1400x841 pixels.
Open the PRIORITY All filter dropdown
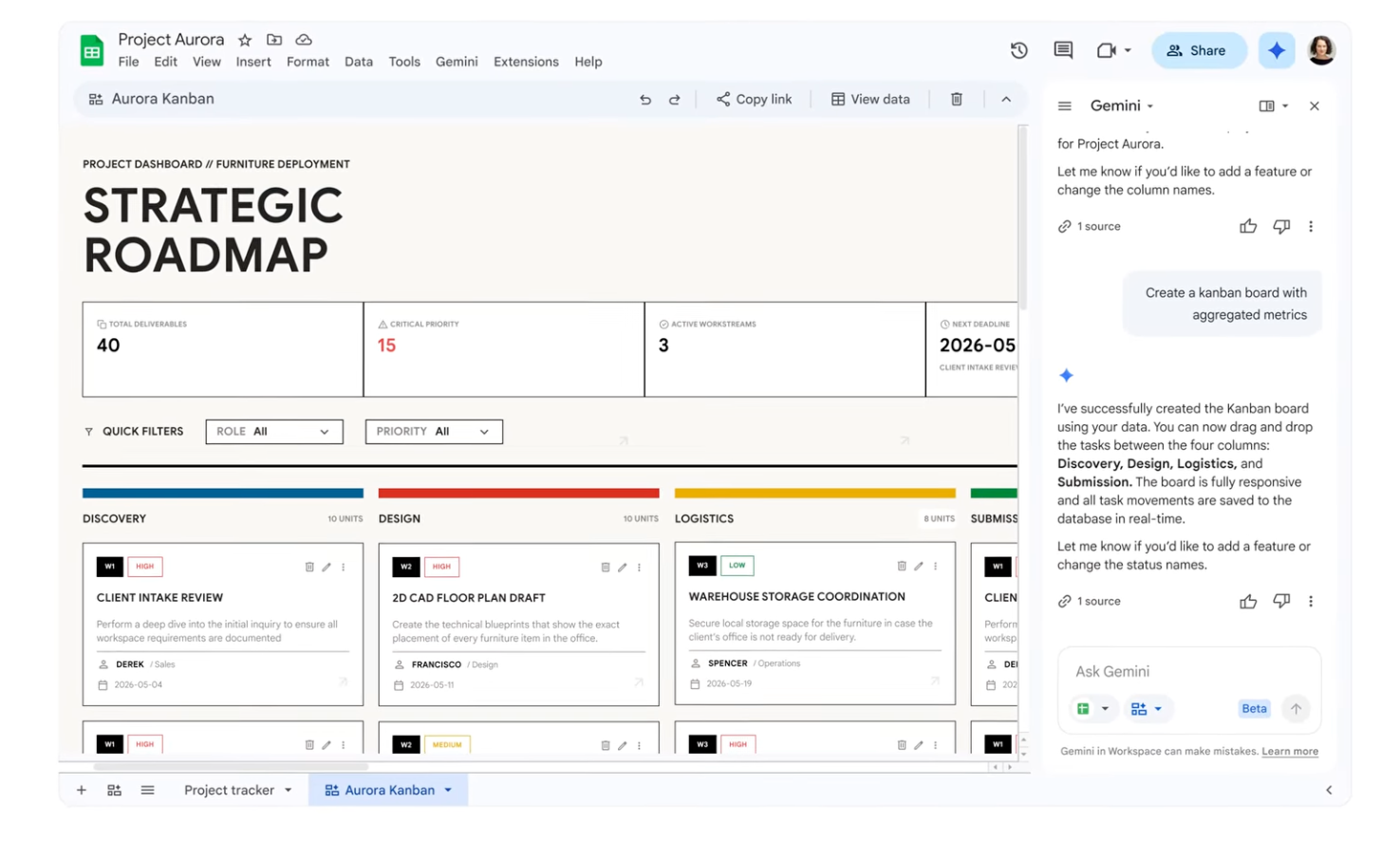pos(434,432)
